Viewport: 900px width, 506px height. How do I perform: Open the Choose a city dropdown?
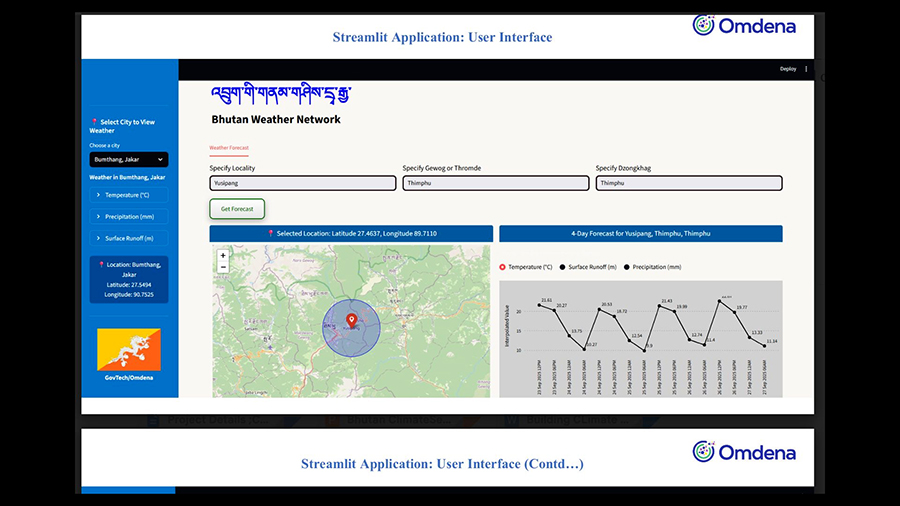[x=128, y=159]
